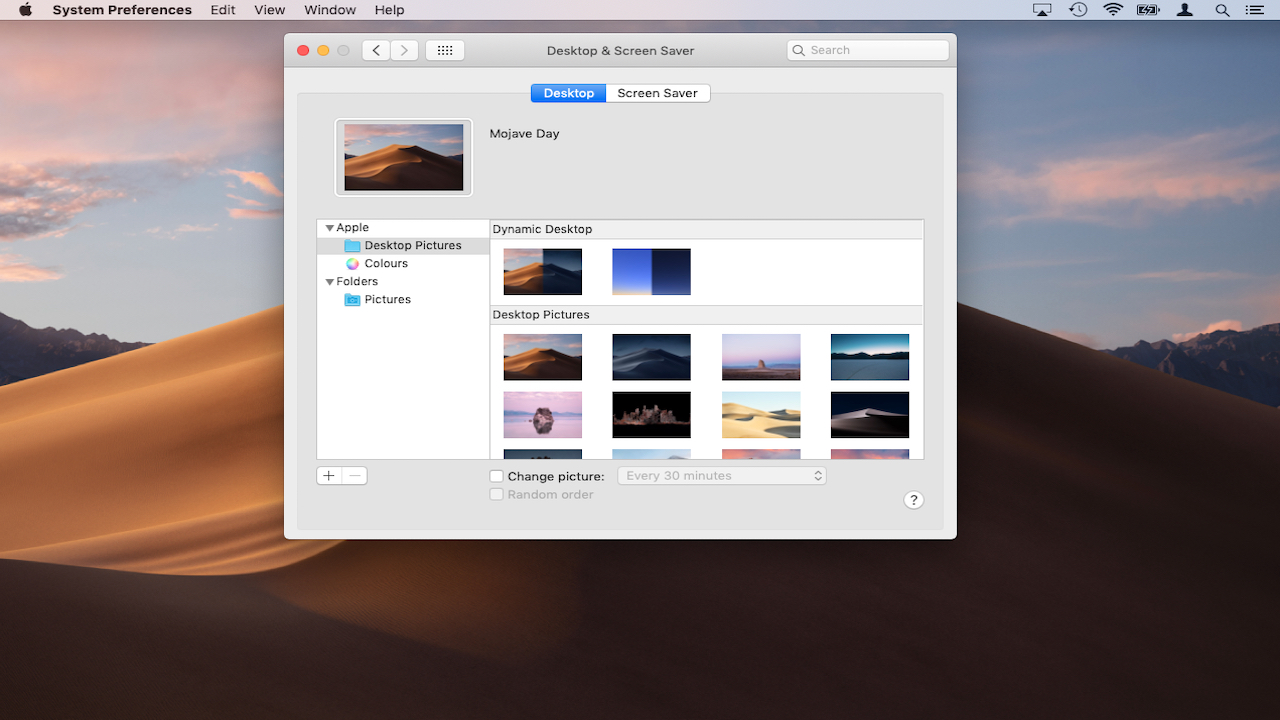
Task: Open the Help menu
Action: [390, 10]
